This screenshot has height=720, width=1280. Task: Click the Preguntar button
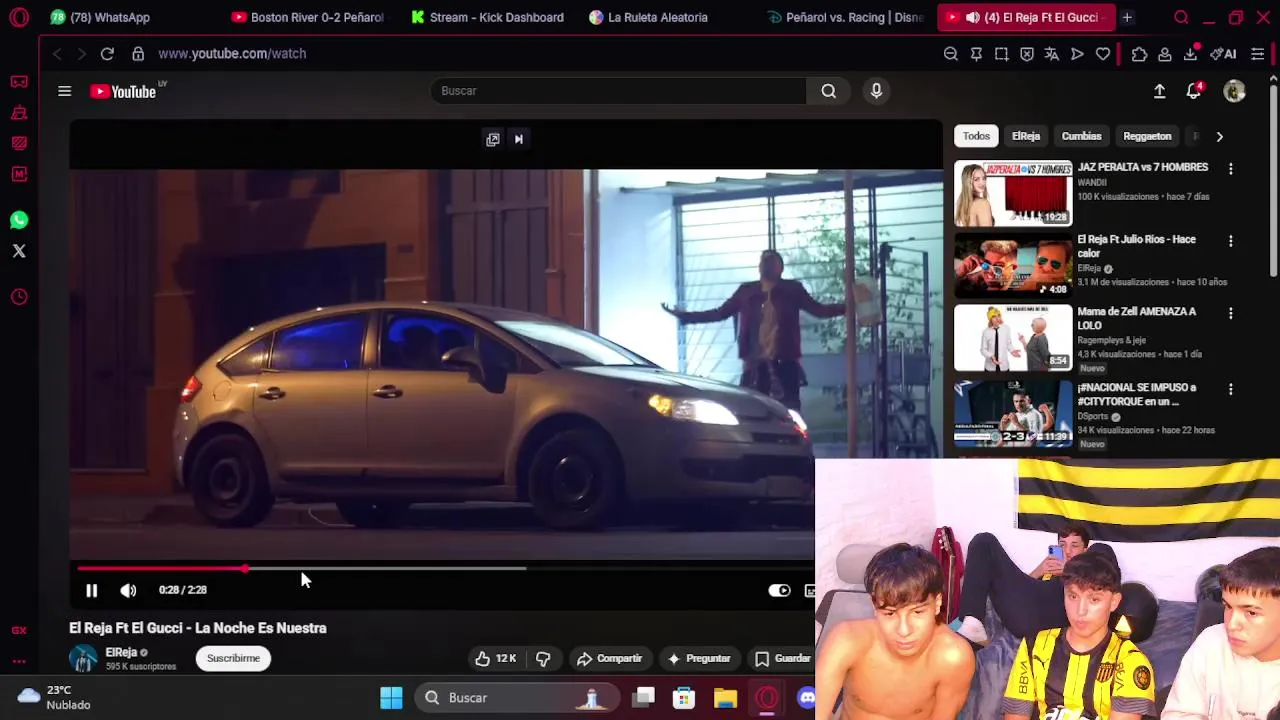[x=698, y=658]
